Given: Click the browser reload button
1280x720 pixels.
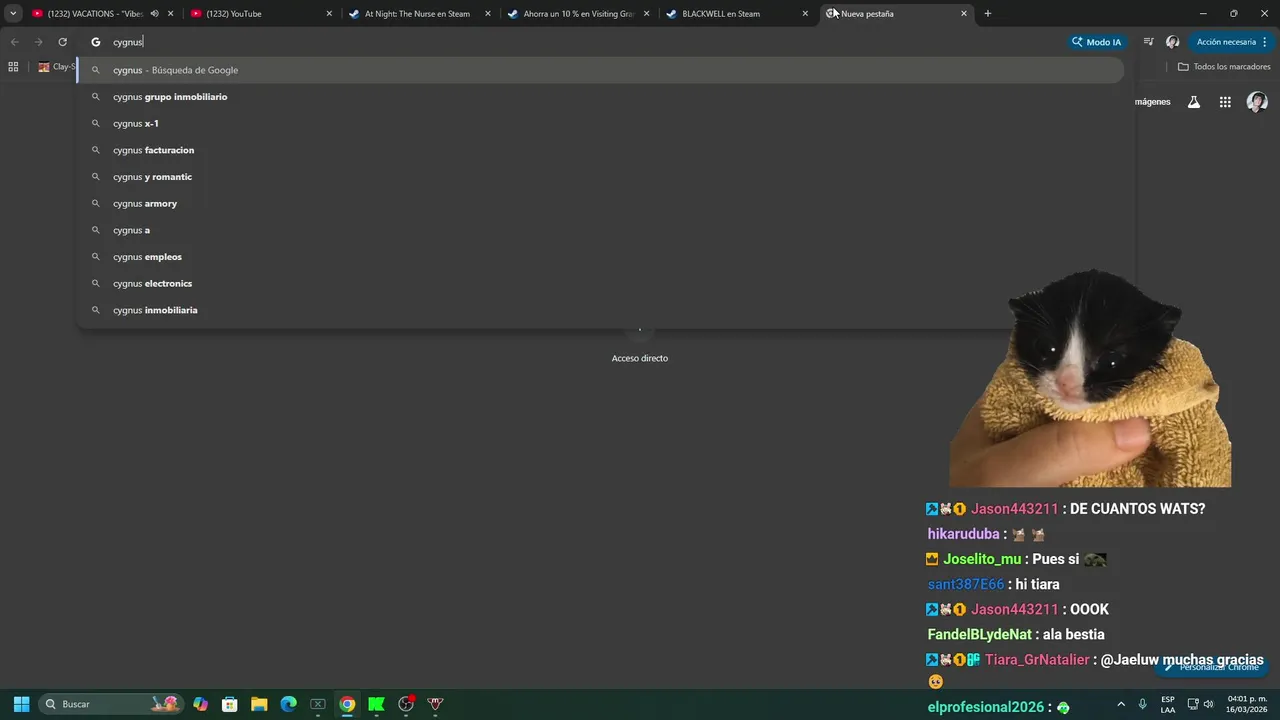Looking at the screenshot, I should click(62, 42).
